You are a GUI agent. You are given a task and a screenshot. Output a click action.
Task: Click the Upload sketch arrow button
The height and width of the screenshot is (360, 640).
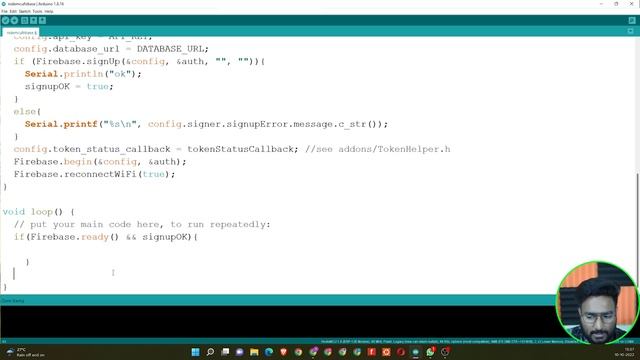tap(14, 20)
